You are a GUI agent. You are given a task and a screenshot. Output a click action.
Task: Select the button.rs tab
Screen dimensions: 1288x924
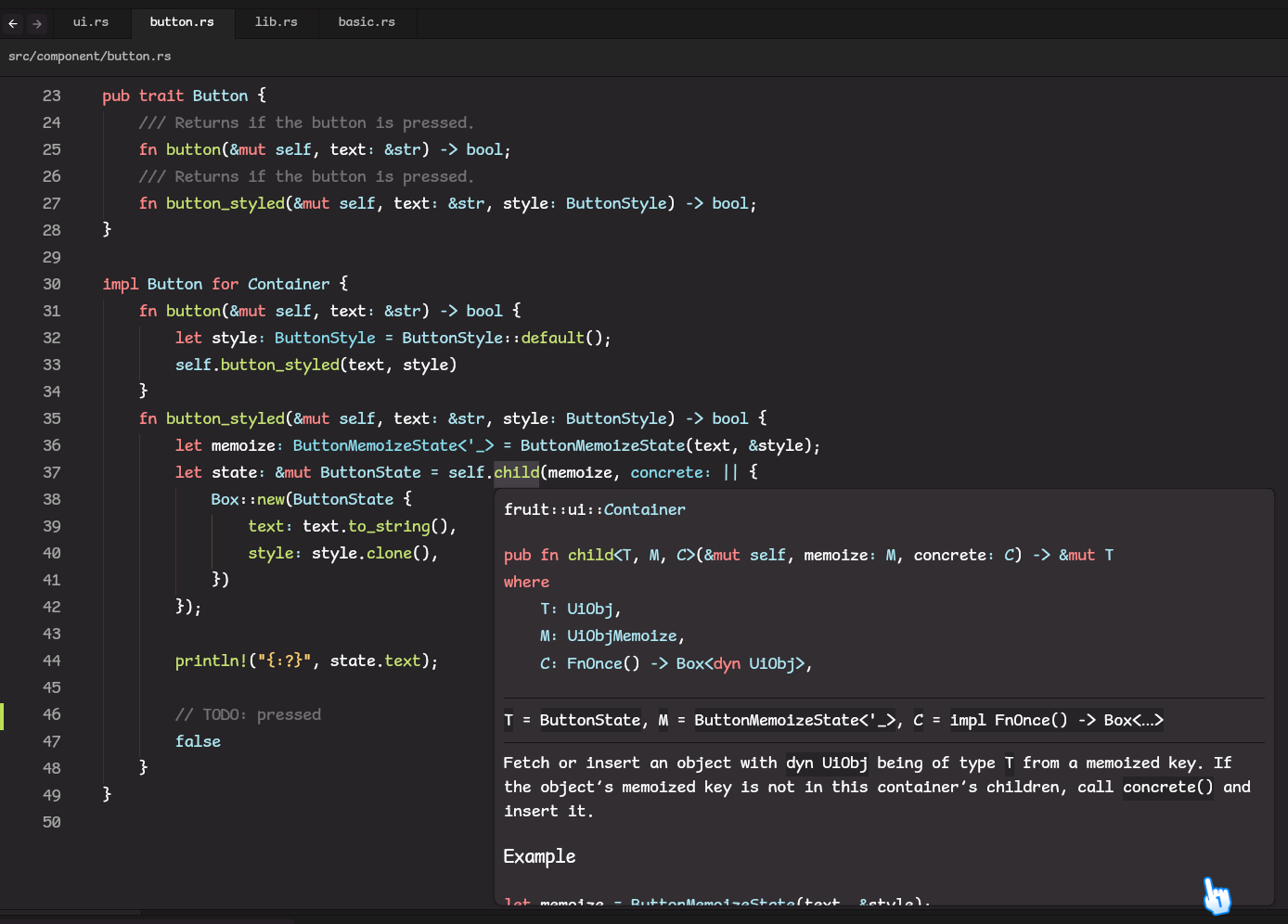182,21
